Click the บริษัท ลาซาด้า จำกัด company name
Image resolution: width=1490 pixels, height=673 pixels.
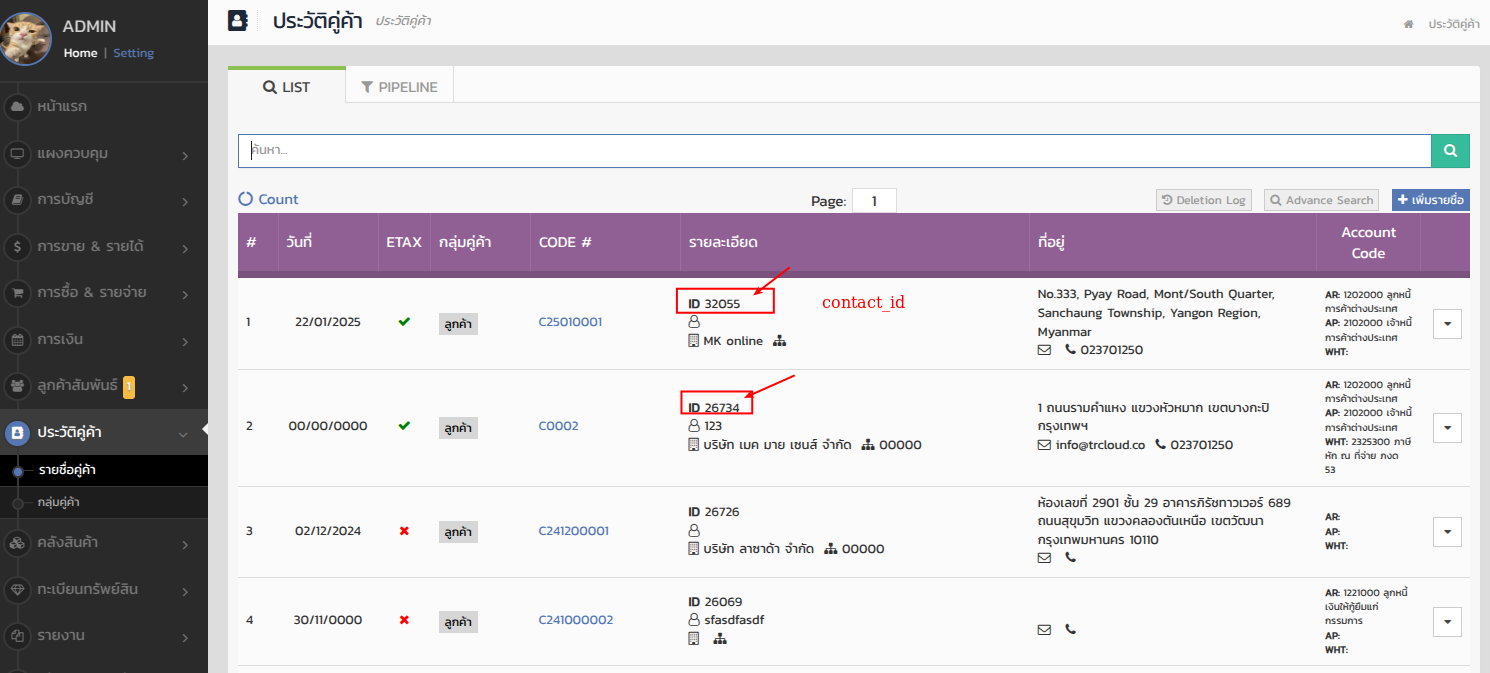(x=758, y=549)
